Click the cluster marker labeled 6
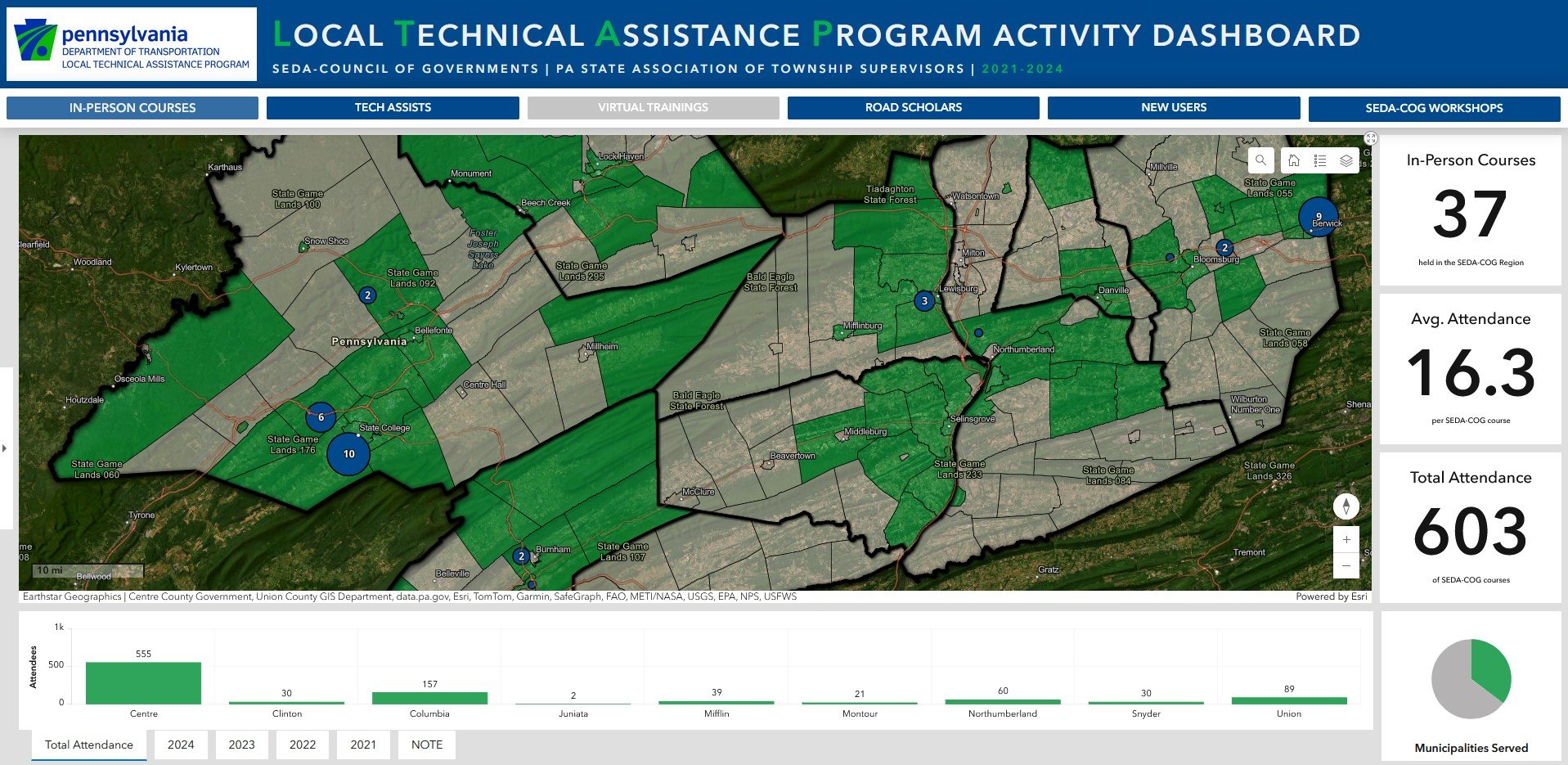This screenshot has width=1568, height=765. pos(321,417)
